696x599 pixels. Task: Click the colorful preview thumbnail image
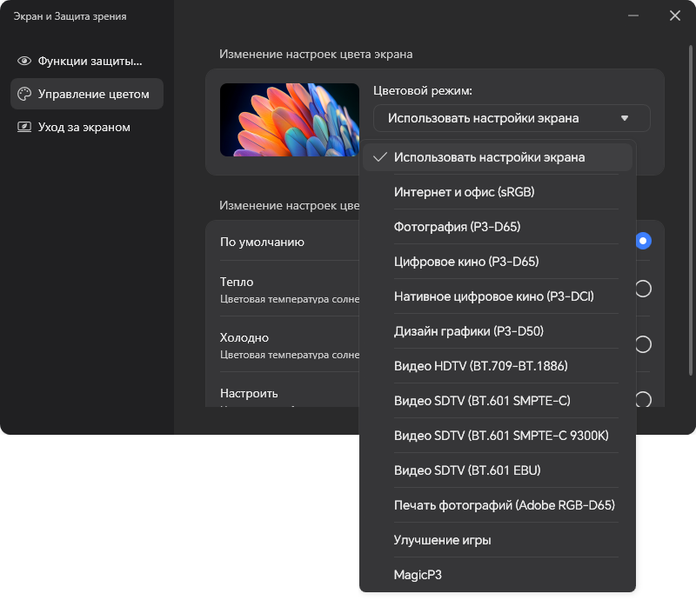tap(289, 120)
